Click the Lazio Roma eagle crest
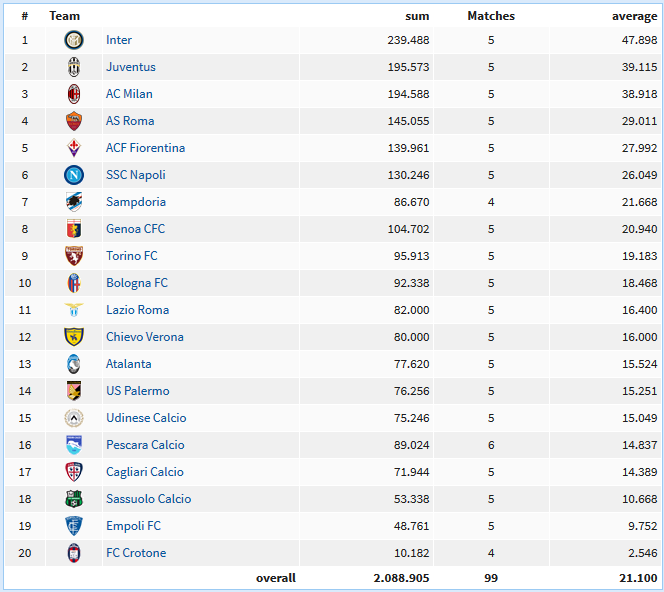This screenshot has width=664, height=592. [74, 310]
